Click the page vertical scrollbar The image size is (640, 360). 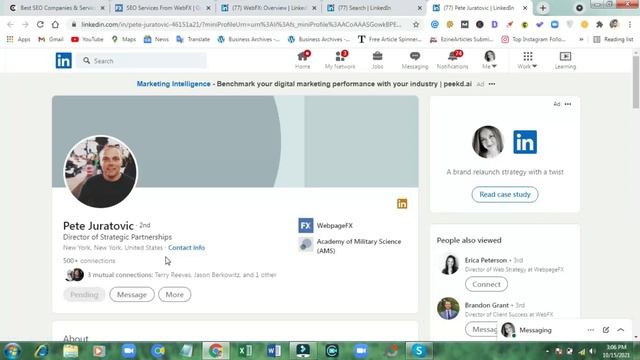[636, 82]
